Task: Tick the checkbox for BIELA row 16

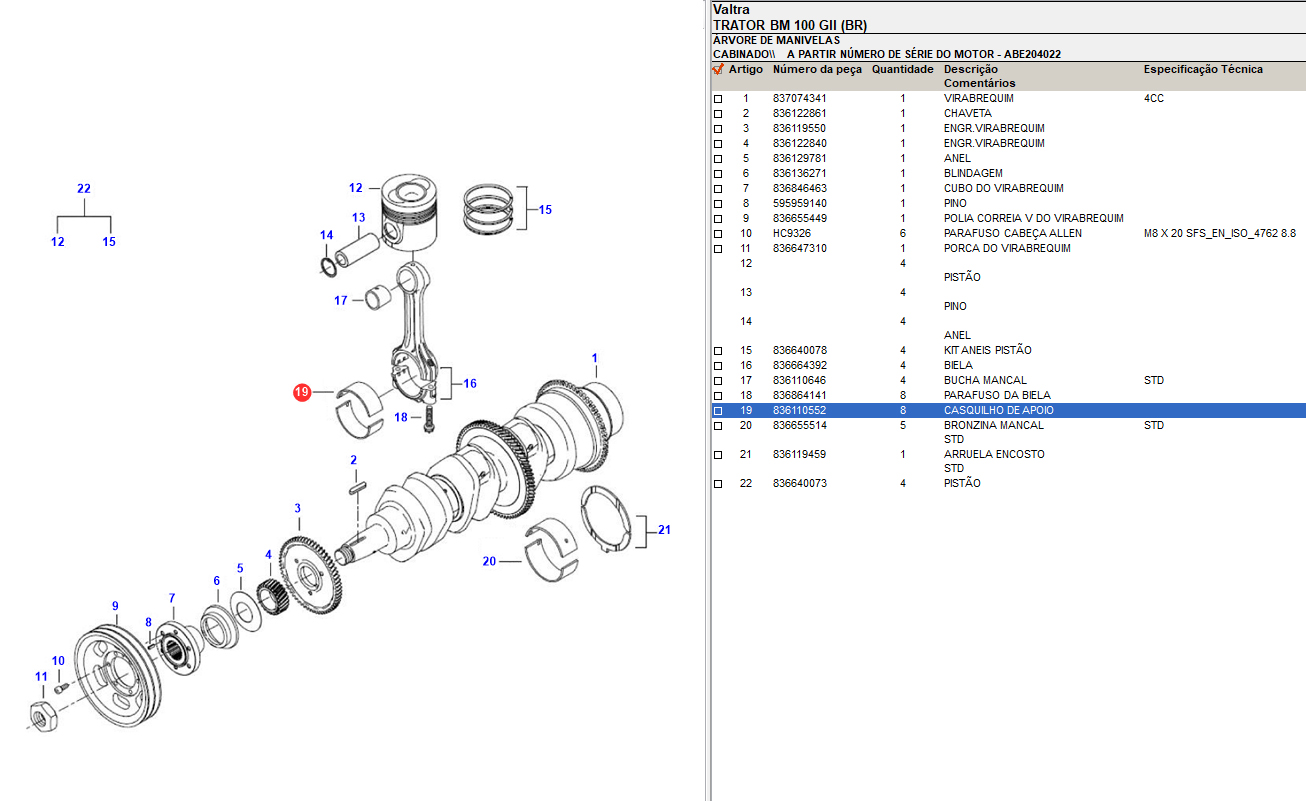Action: [717, 366]
